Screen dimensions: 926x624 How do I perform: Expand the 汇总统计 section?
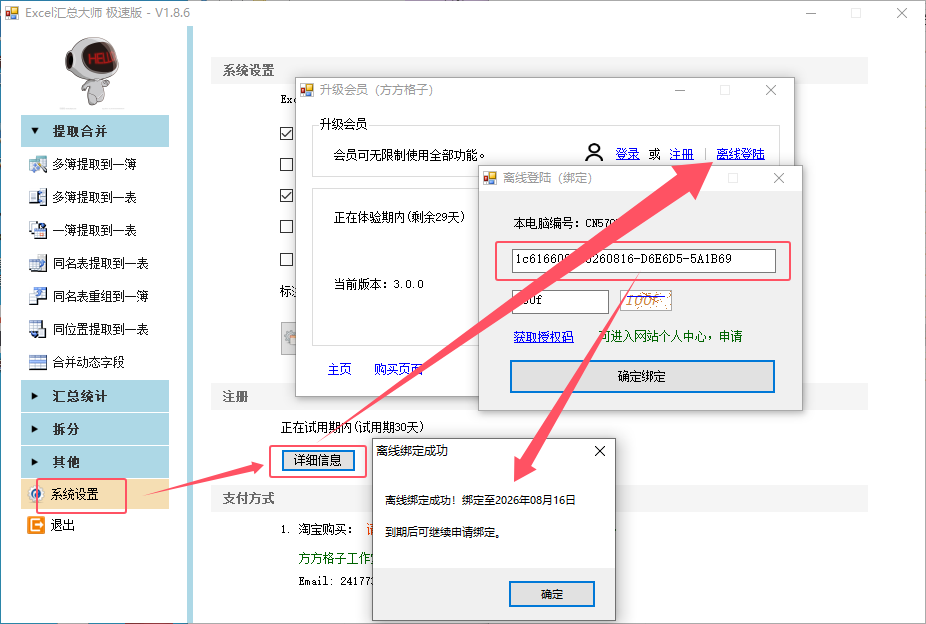tap(94, 396)
